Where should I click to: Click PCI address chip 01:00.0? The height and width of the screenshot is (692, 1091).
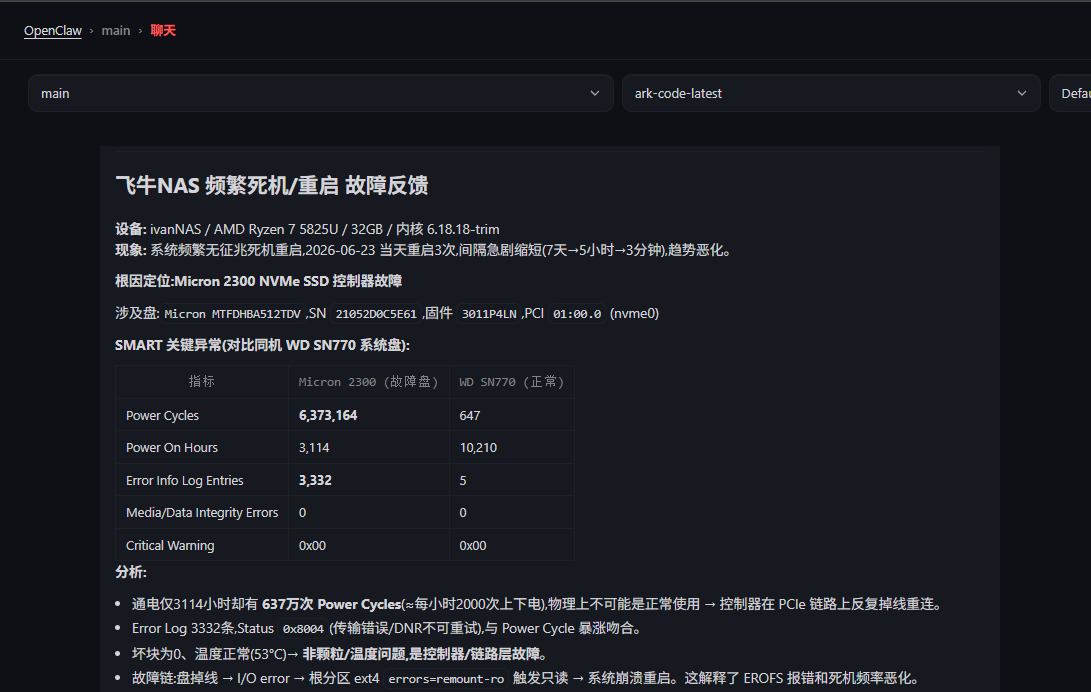pyautogui.click(x=577, y=314)
